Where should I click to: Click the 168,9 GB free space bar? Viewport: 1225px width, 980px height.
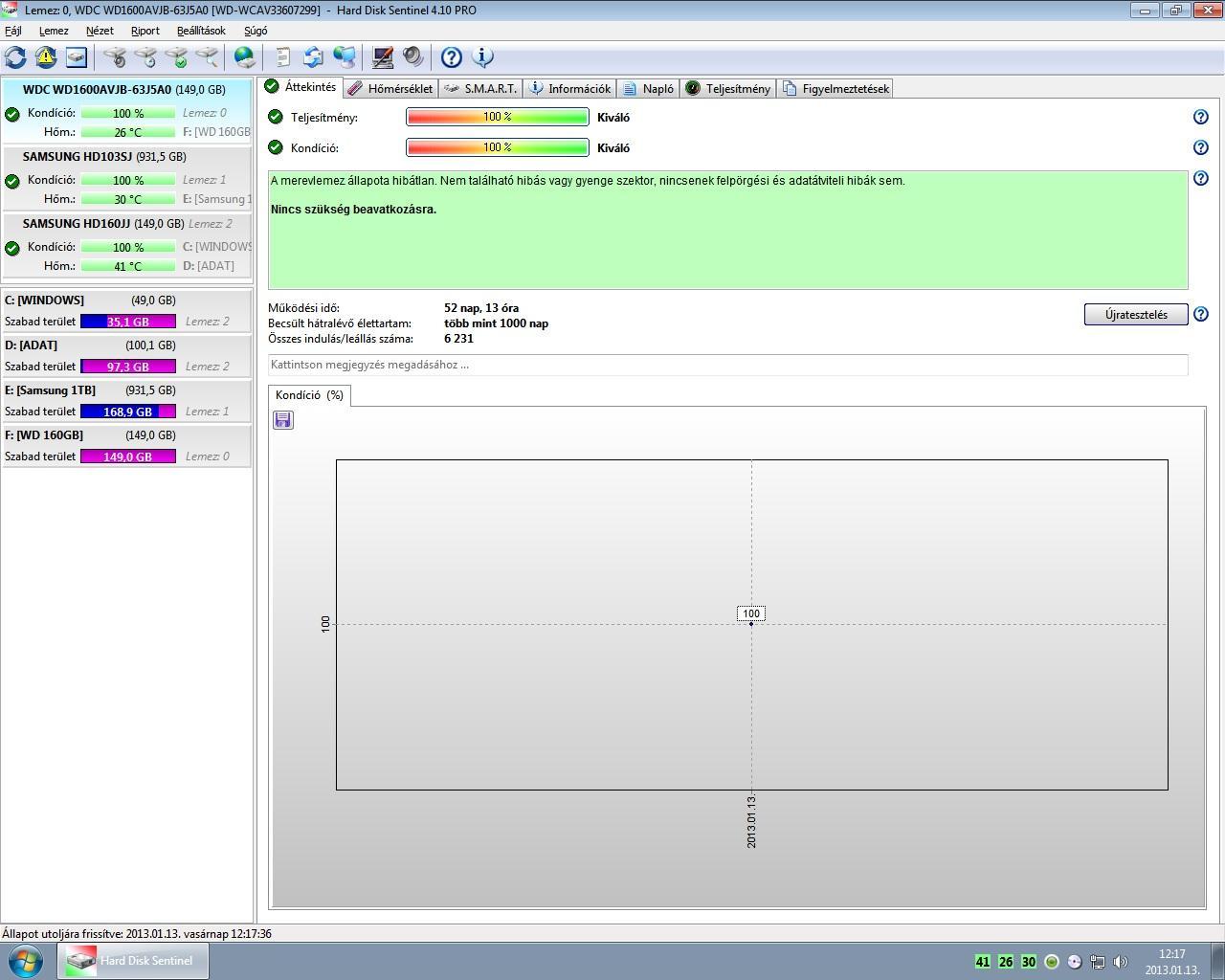[128, 412]
